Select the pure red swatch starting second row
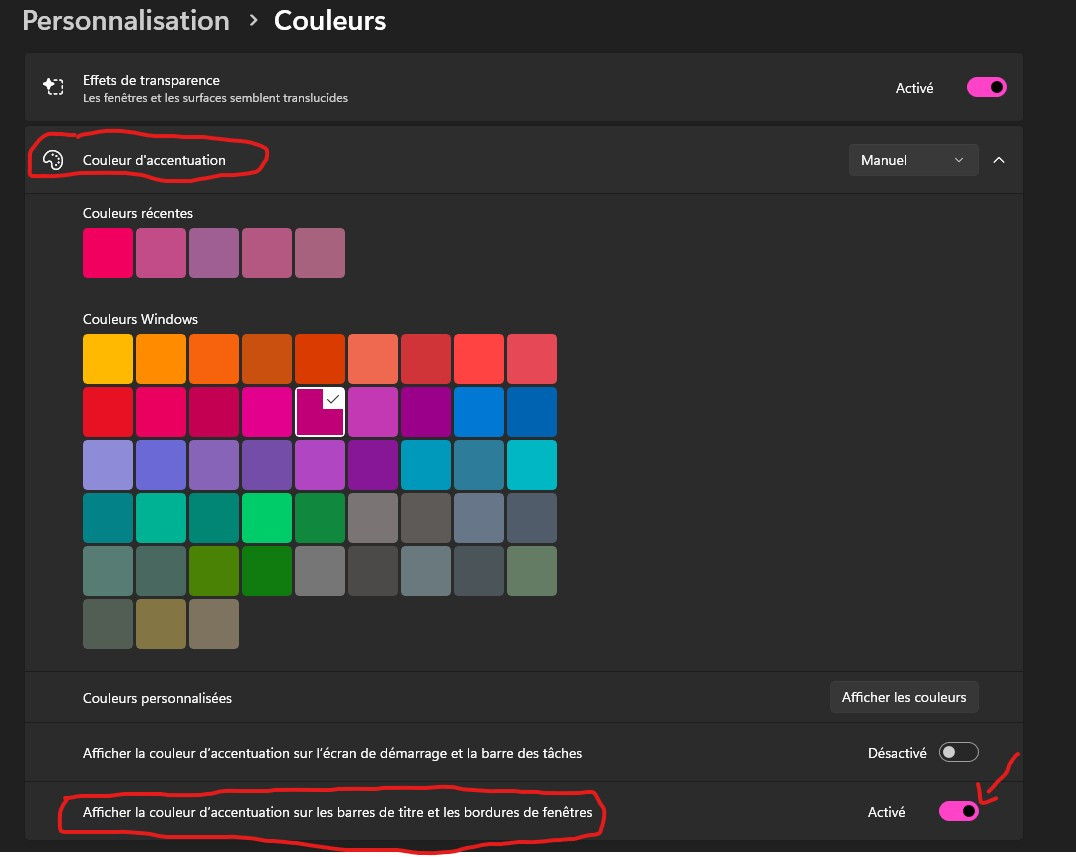The width and height of the screenshot is (1076, 857). pyautogui.click(x=108, y=412)
